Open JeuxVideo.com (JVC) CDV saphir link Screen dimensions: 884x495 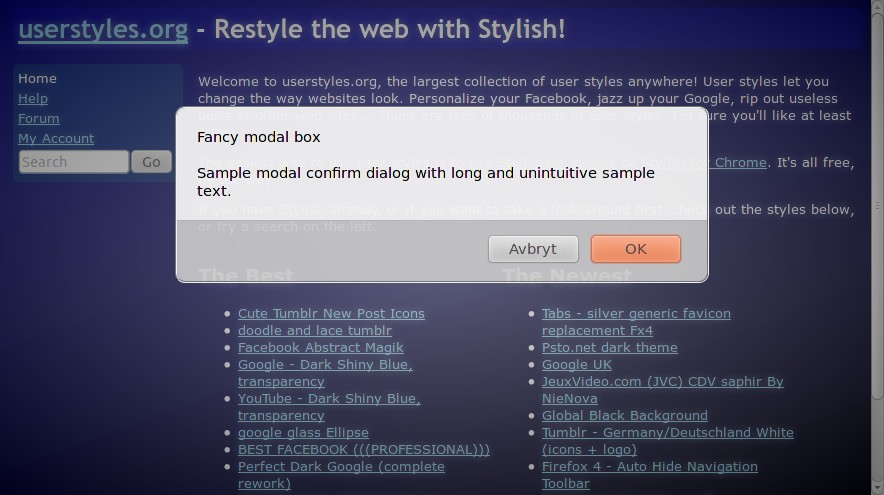click(x=662, y=390)
